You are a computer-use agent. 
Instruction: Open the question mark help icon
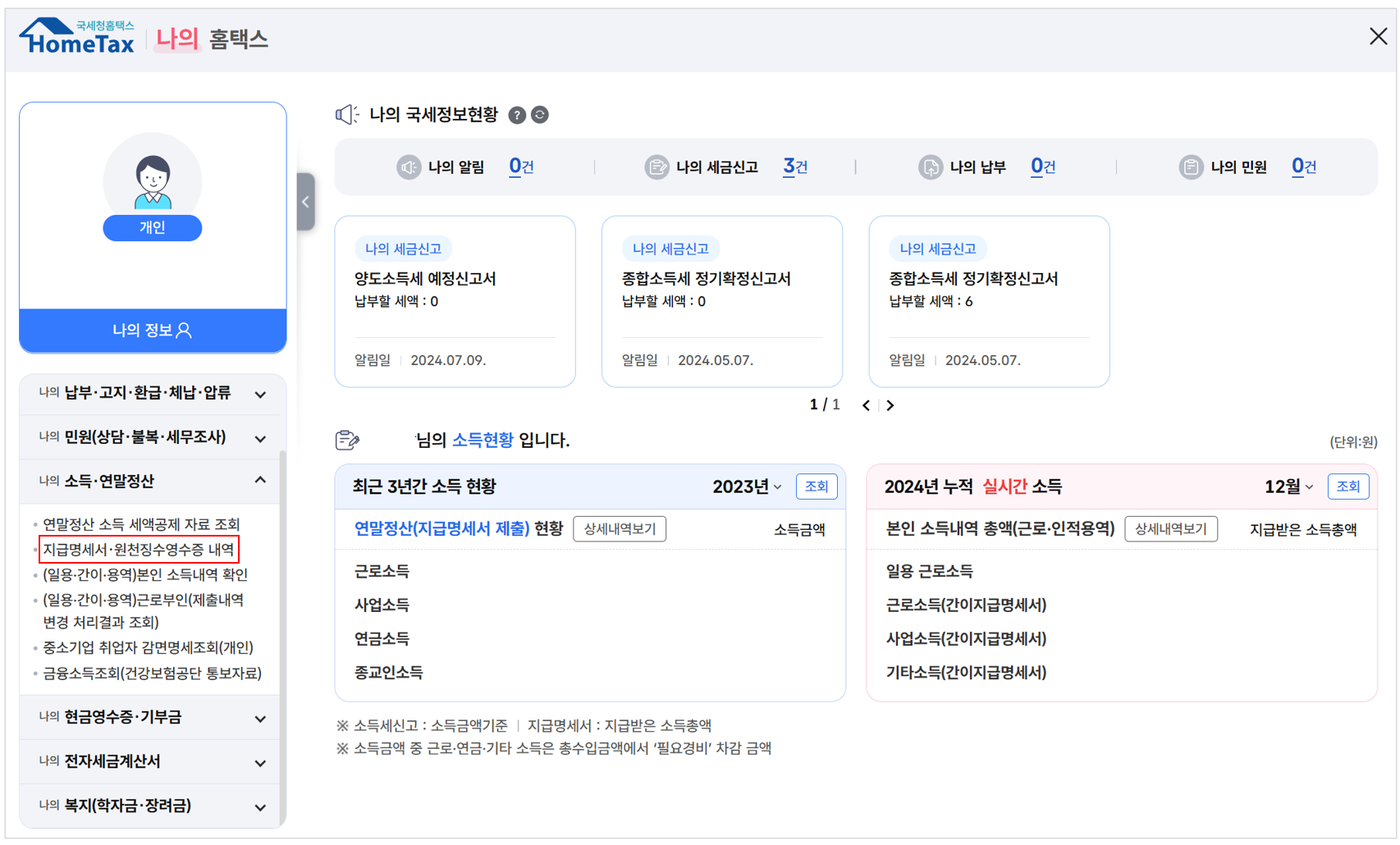[516, 115]
